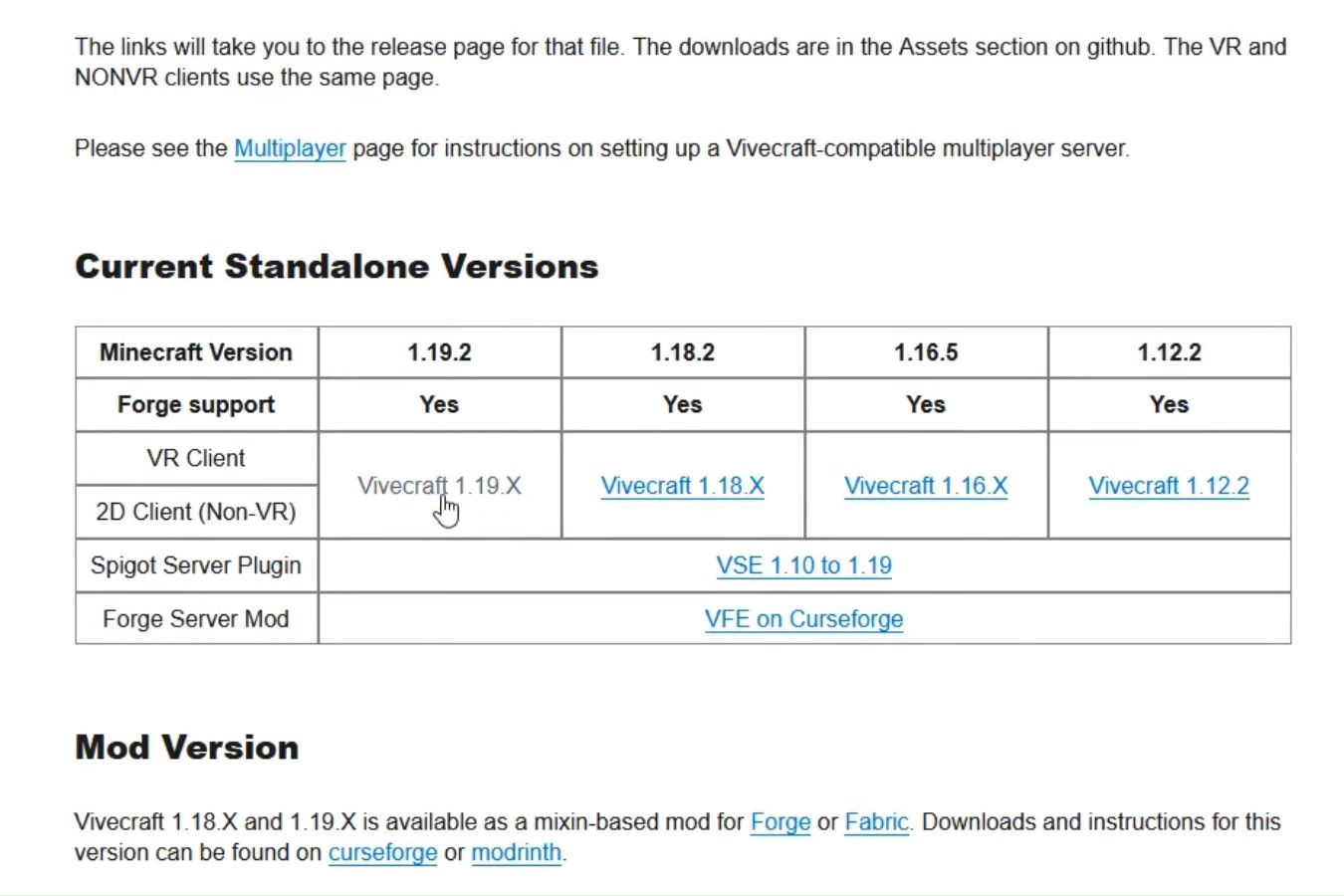
Task: Open the lowercase curseforge link
Action: (382, 853)
